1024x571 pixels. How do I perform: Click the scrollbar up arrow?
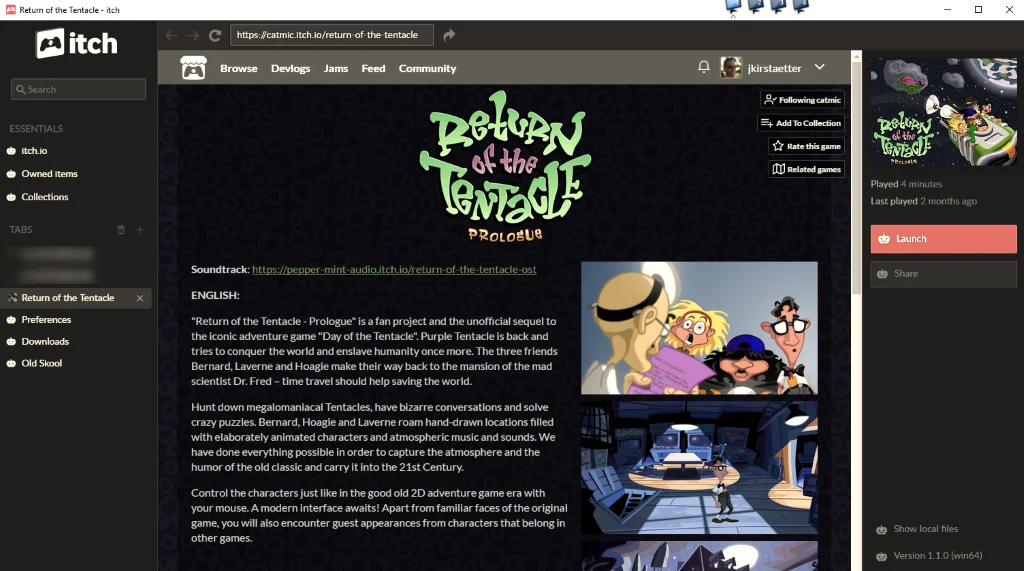(856, 56)
